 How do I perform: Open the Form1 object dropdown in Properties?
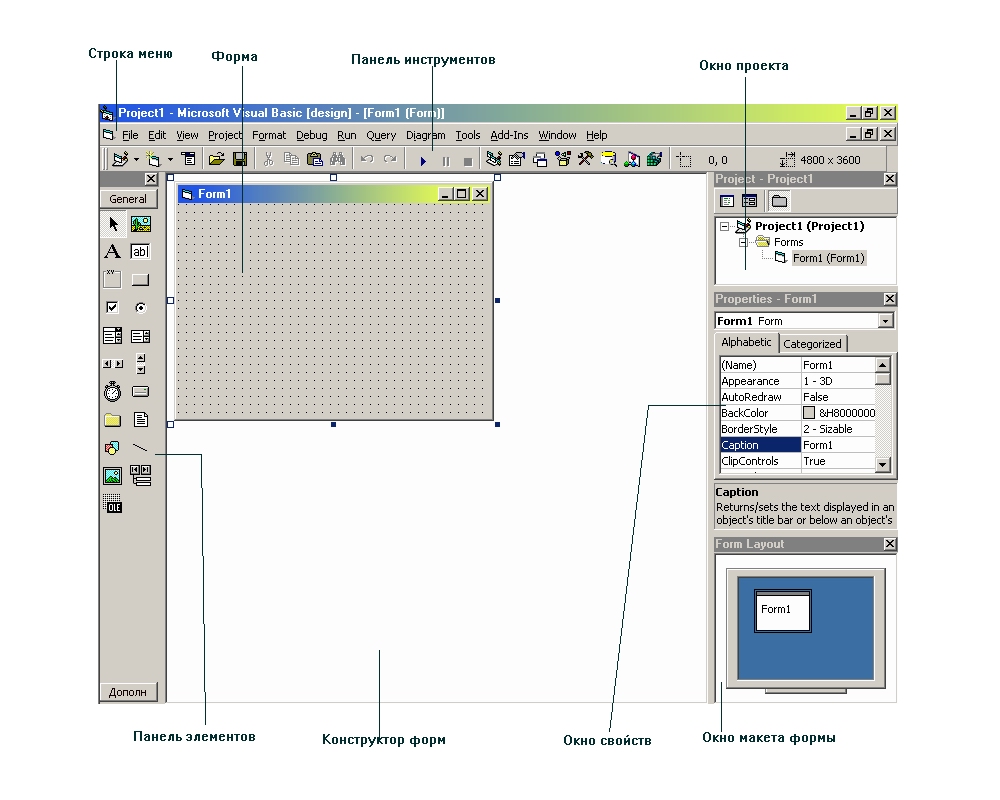click(x=885, y=321)
